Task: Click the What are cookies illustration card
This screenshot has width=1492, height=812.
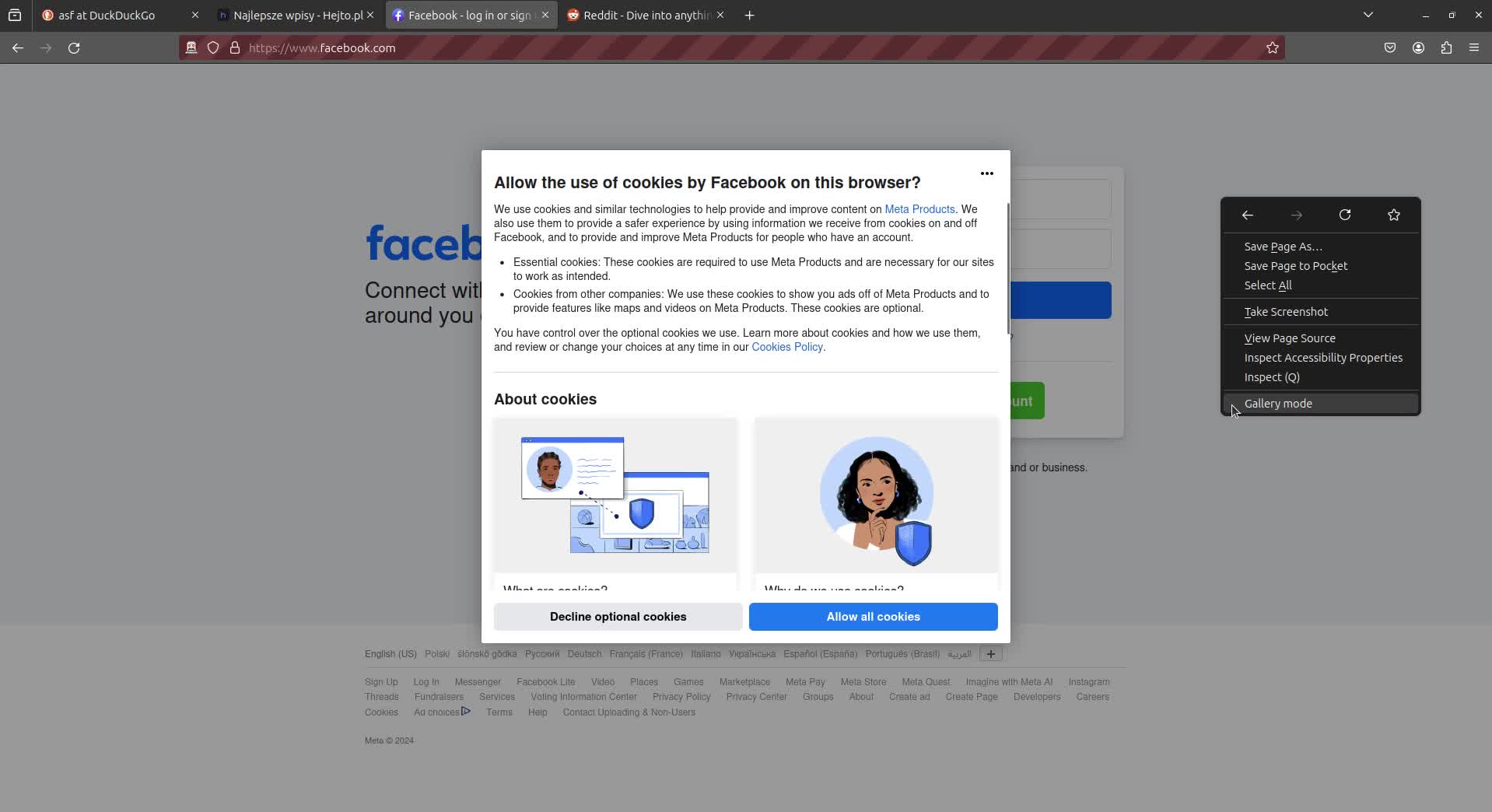Action: pyautogui.click(x=615, y=503)
